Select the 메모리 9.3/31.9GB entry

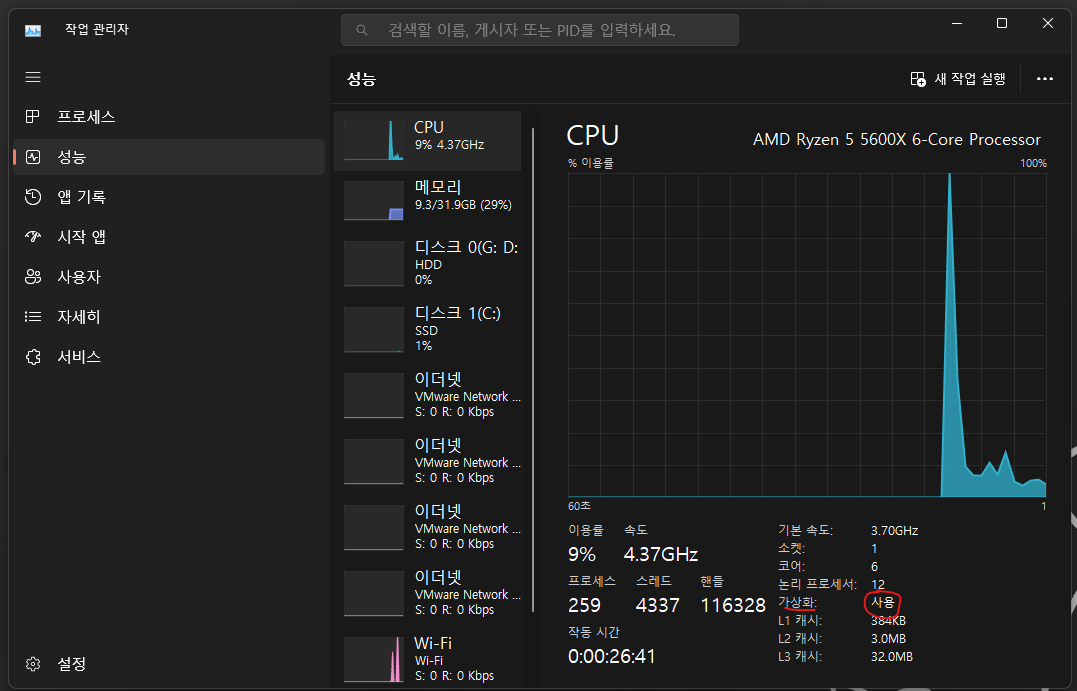(x=427, y=200)
